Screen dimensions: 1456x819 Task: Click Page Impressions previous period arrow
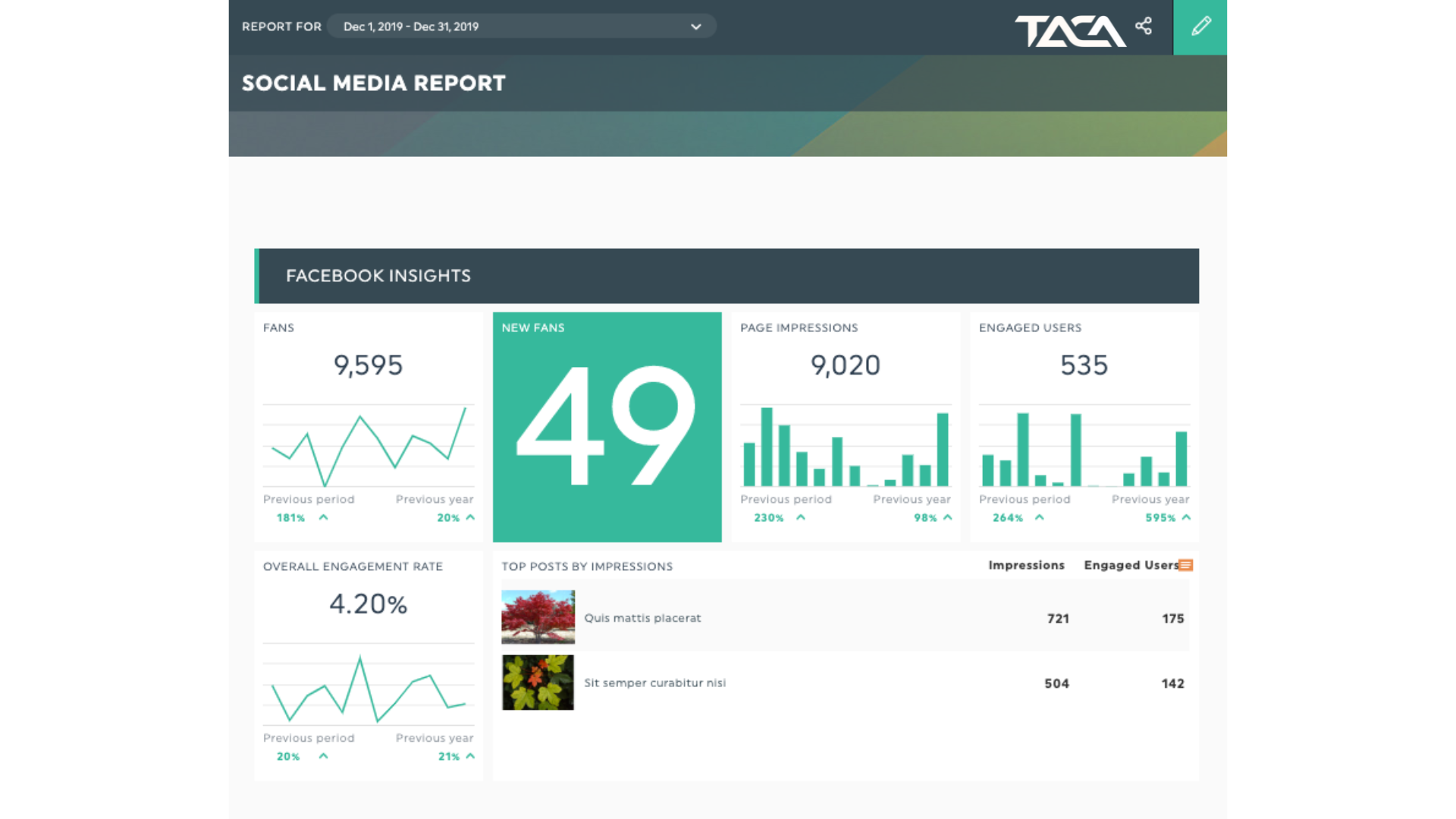point(801,517)
